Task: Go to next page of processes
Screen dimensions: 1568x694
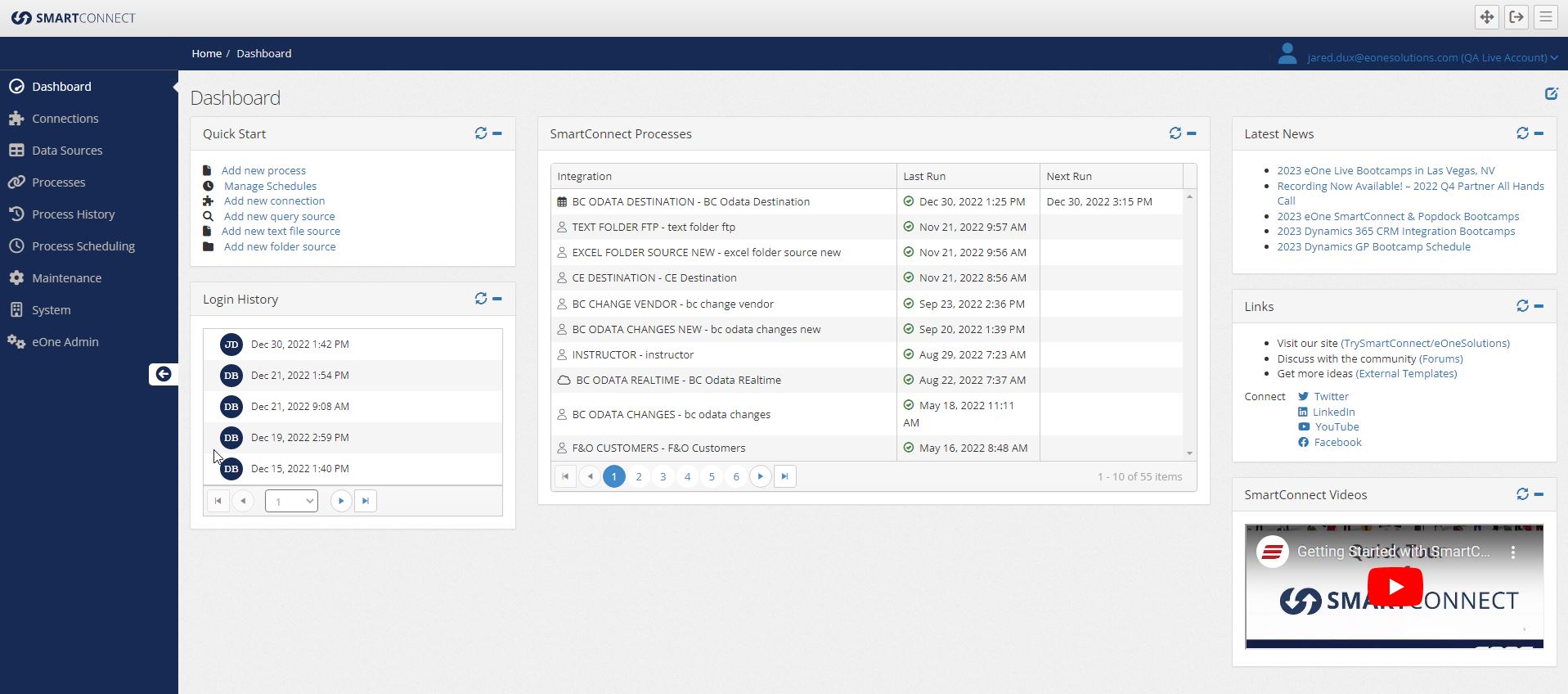Action: click(x=761, y=476)
